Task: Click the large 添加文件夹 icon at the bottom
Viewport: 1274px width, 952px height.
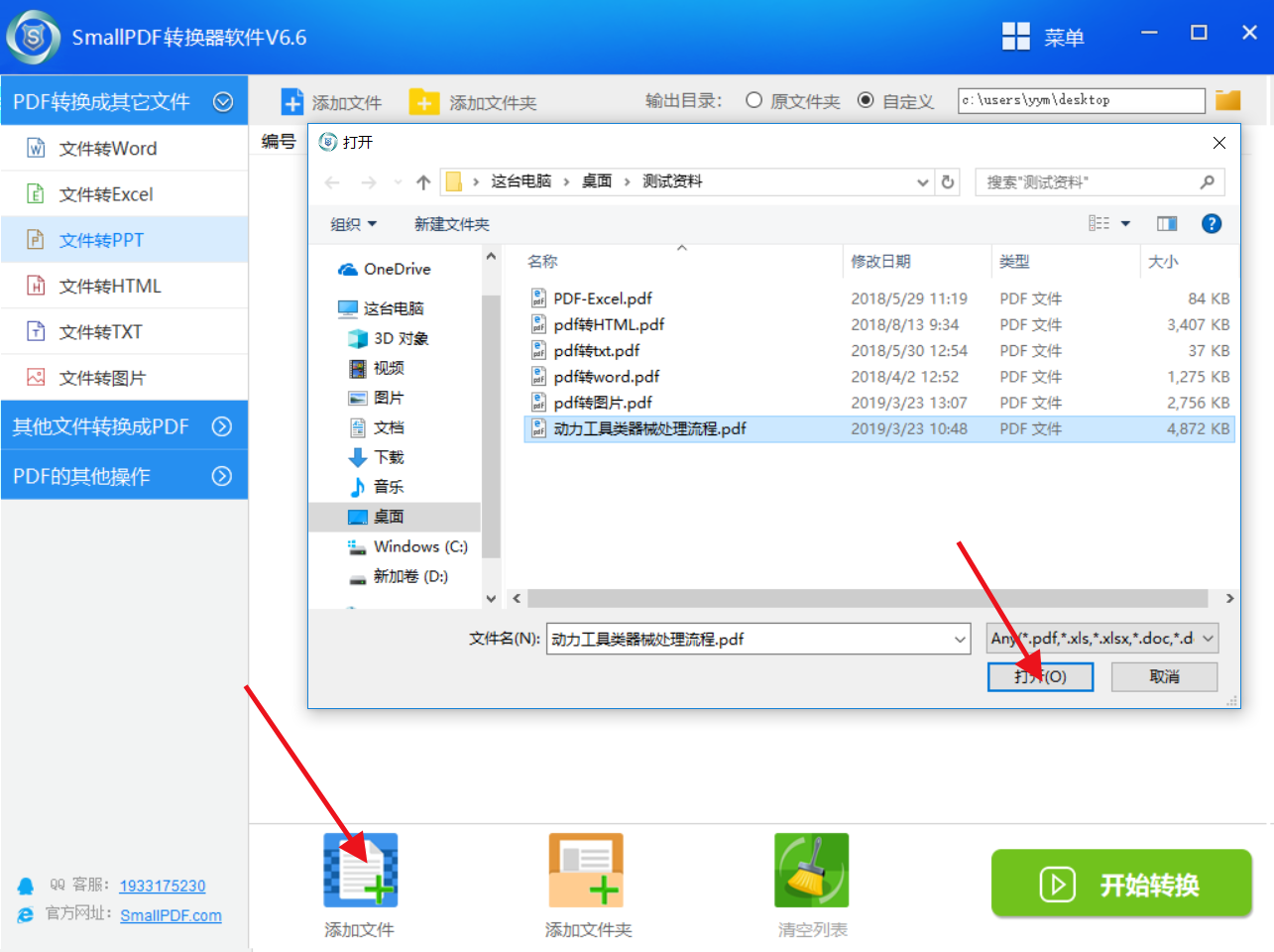Action: pyautogui.click(x=586, y=870)
